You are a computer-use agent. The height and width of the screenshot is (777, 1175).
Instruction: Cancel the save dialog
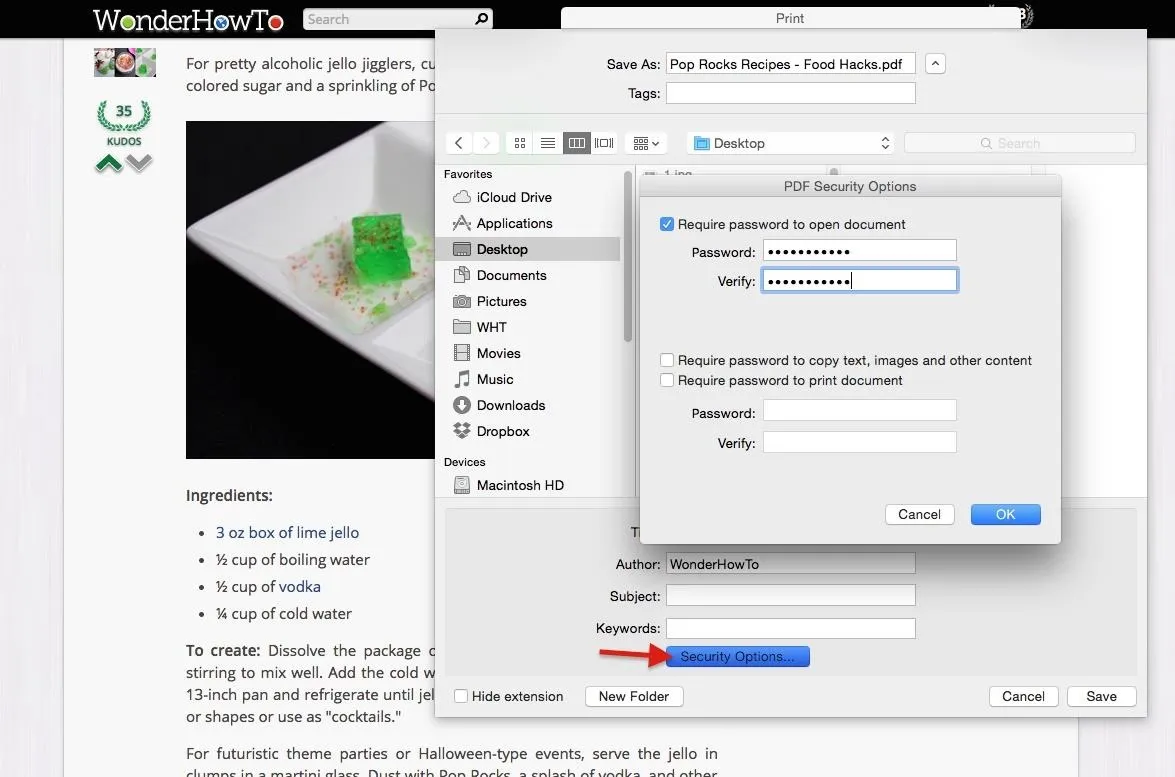(1023, 696)
